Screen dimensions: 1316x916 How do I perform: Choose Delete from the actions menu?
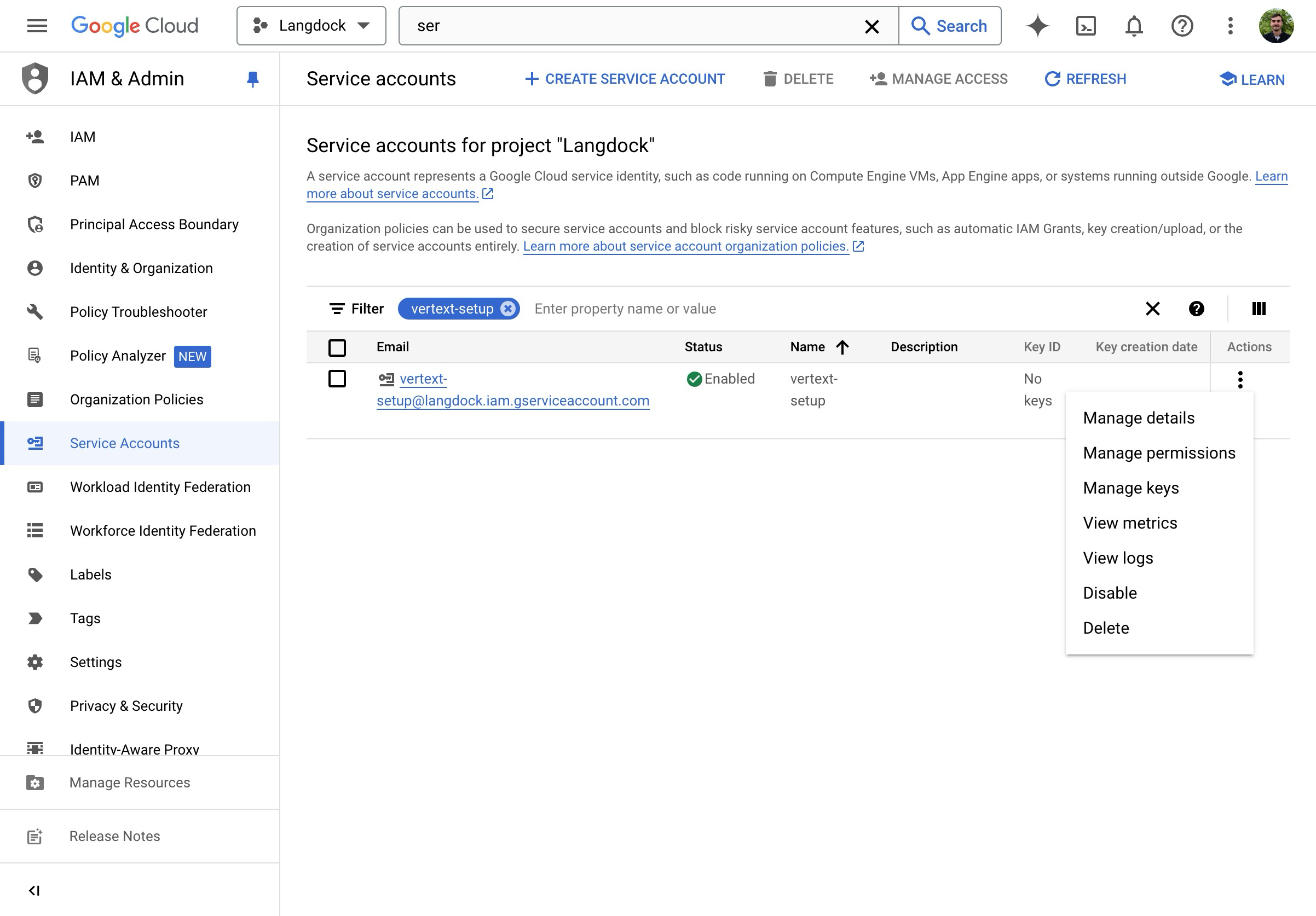pyautogui.click(x=1159, y=628)
